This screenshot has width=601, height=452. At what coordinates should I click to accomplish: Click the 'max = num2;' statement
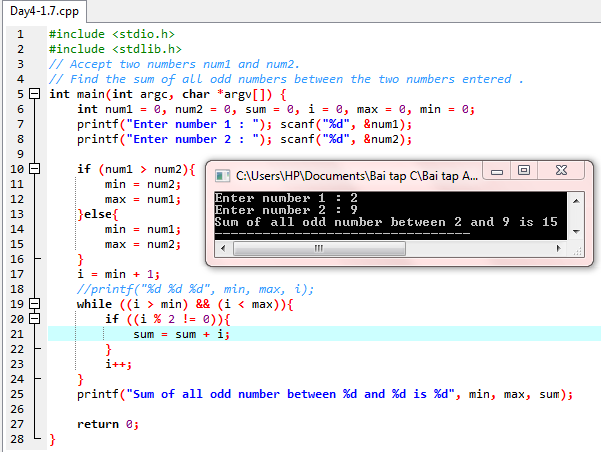[143, 244]
